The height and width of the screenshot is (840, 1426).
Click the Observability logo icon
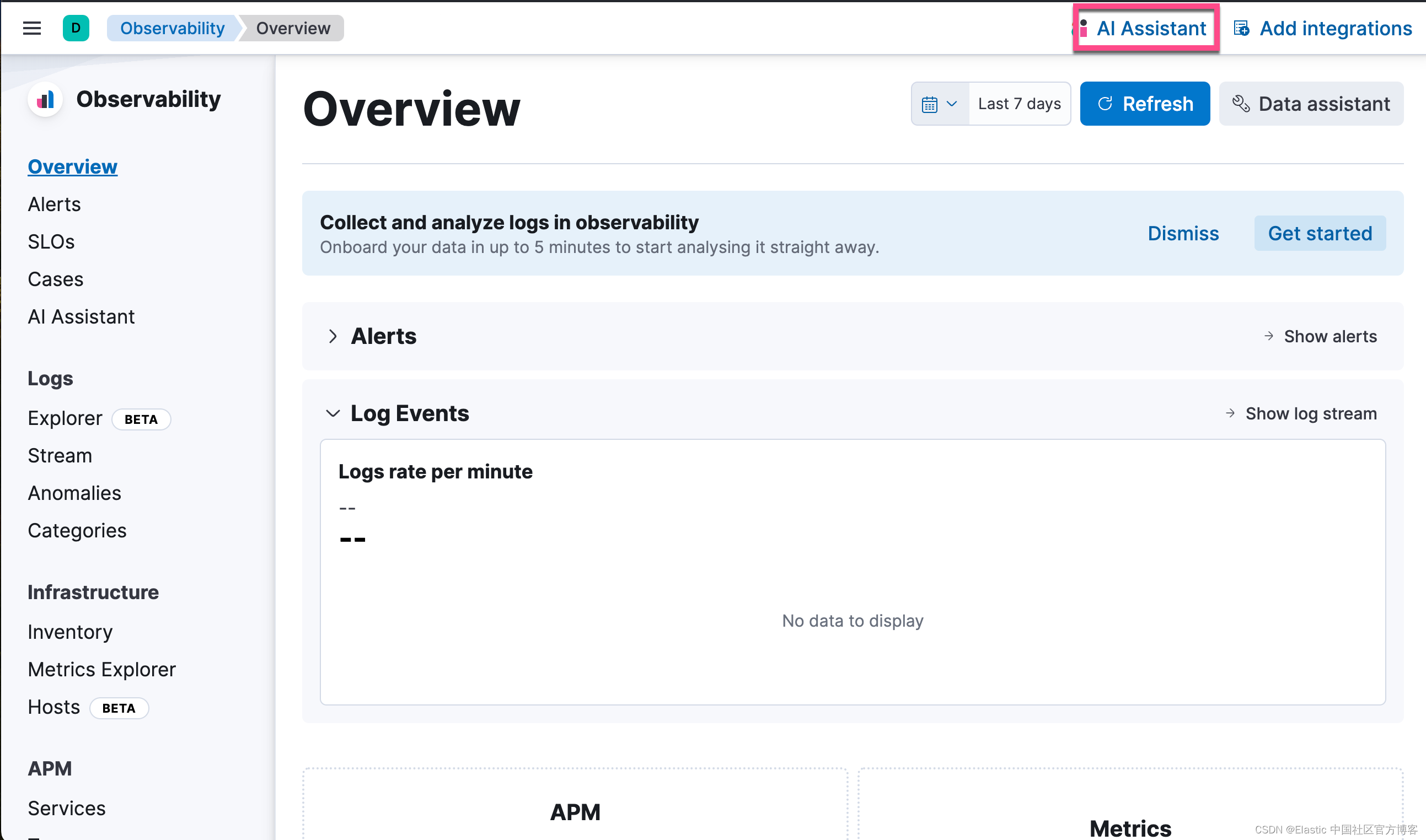click(45, 99)
